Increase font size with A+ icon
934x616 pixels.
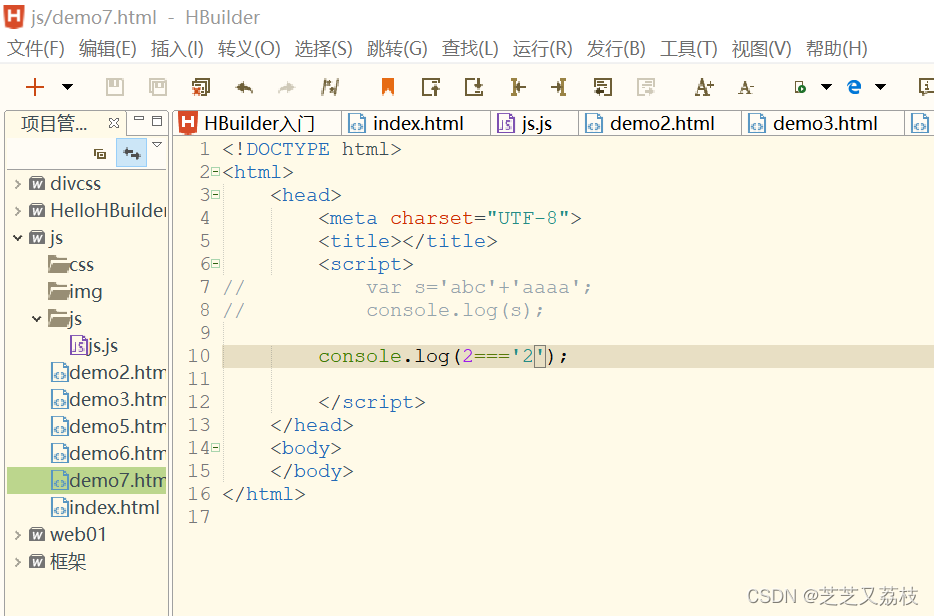(x=704, y=87)
